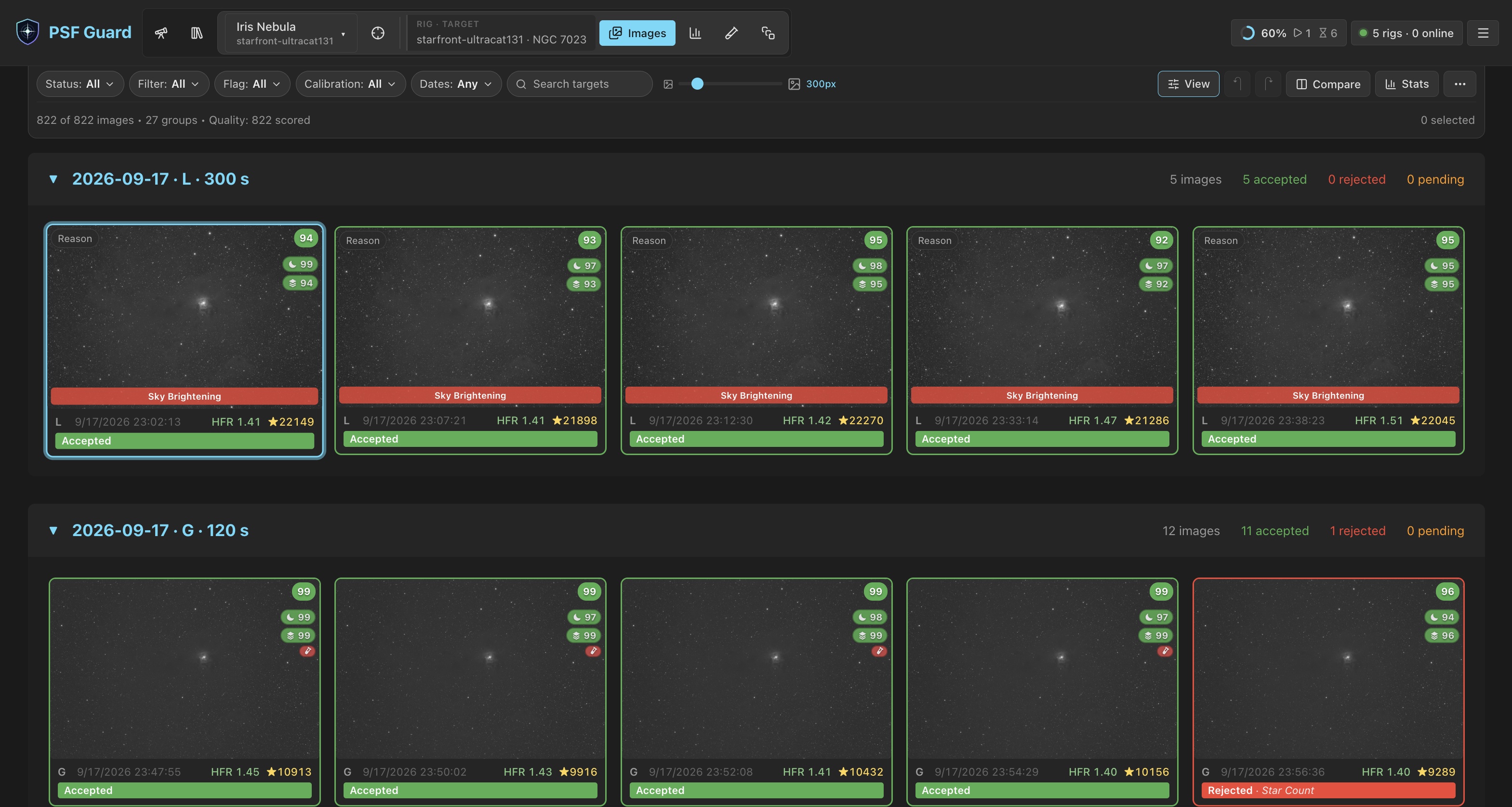Open the Filter: All dropdown
The image size is (1512, 807).
[x=169, y=84]
